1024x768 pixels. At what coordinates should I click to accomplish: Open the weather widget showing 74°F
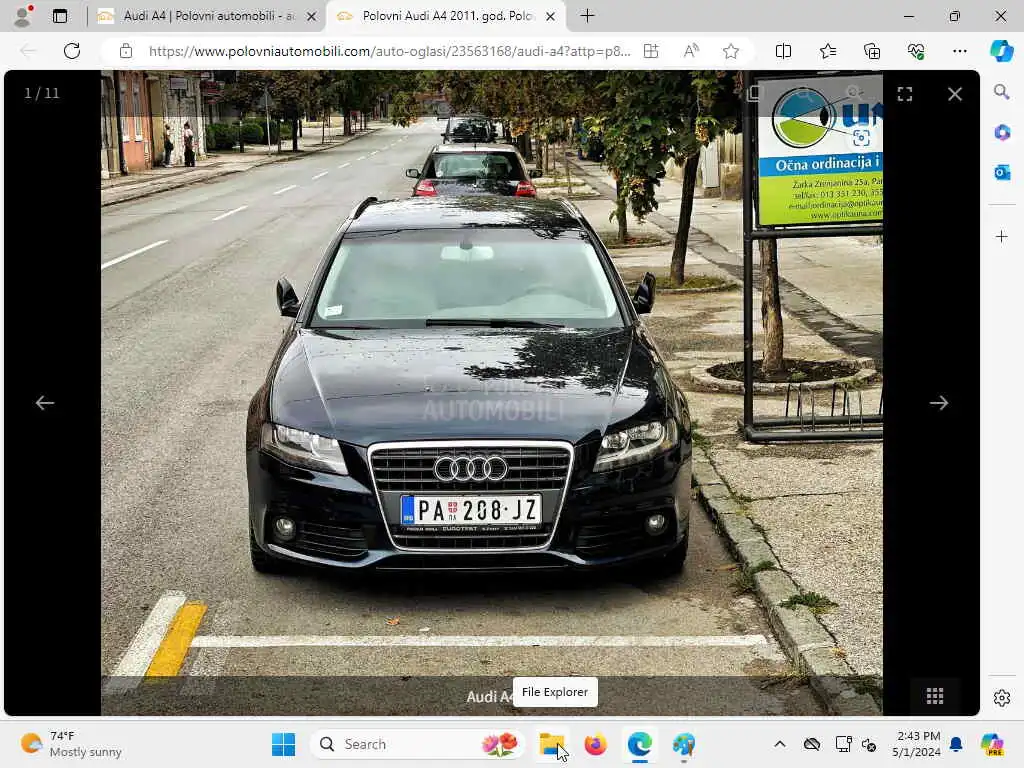click(x=71, y=744)
